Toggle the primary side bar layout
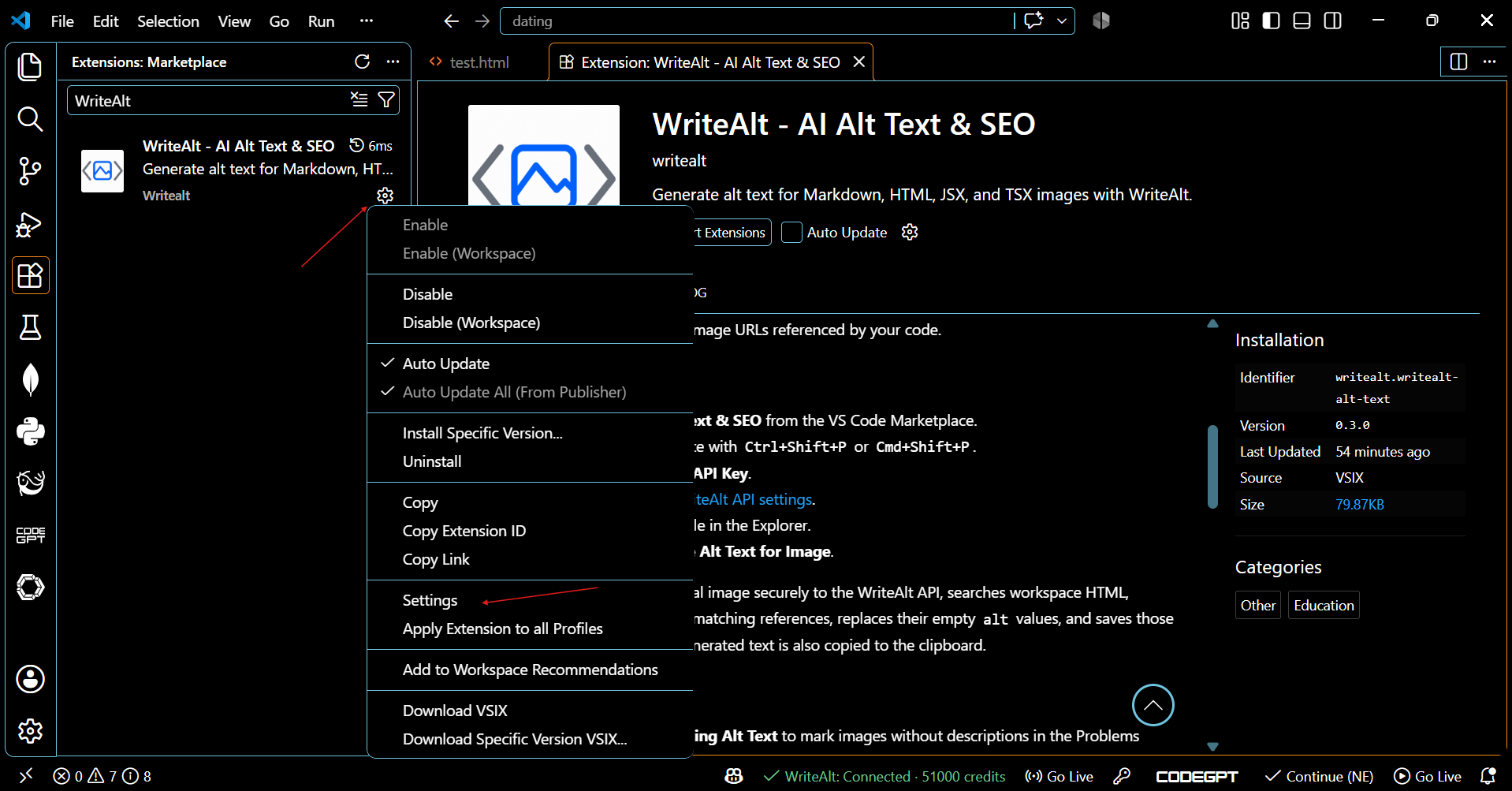Screen dimensions: 1512x791 pos(1271,21)
